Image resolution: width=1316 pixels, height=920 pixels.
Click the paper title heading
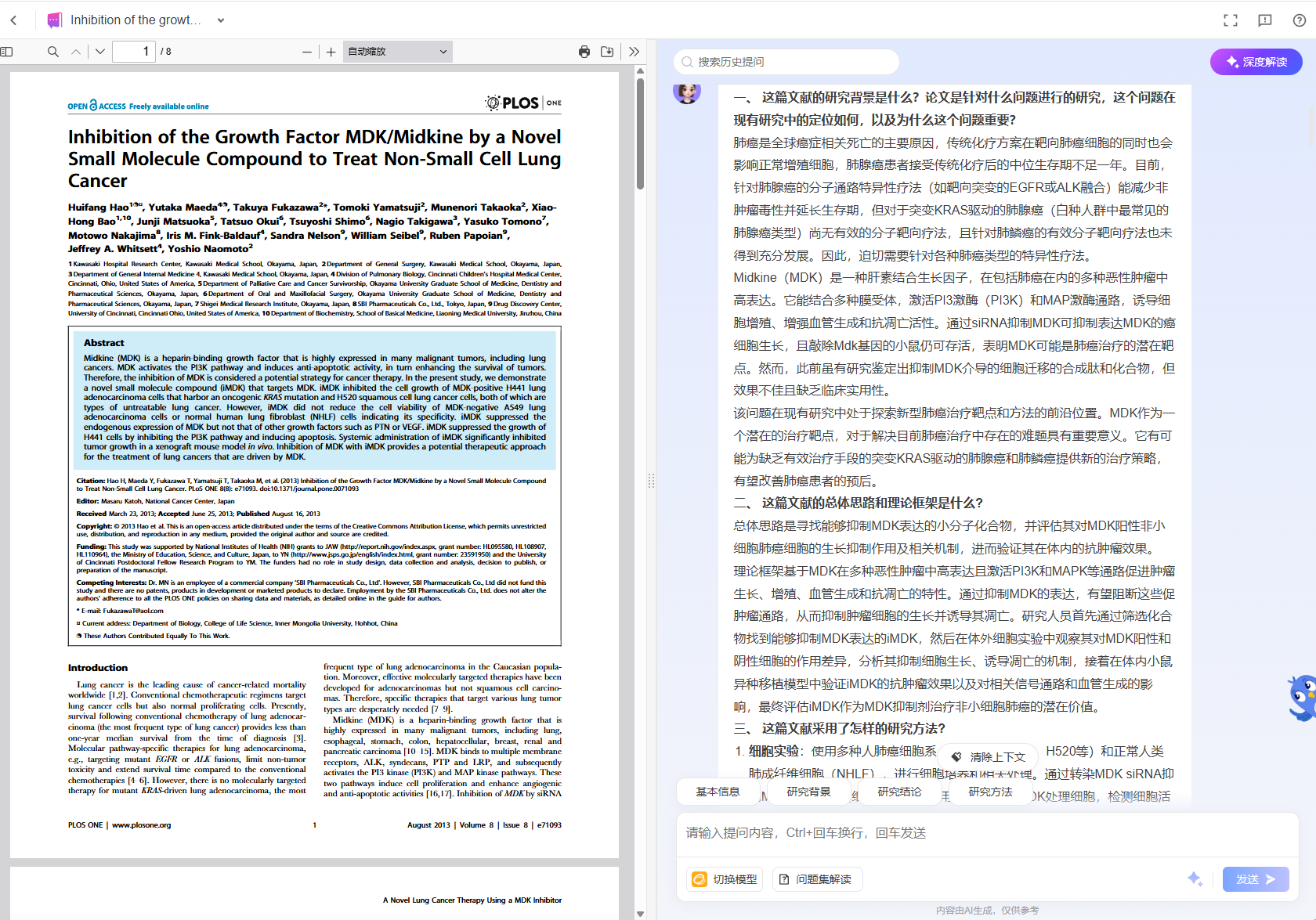coord(314,159)
